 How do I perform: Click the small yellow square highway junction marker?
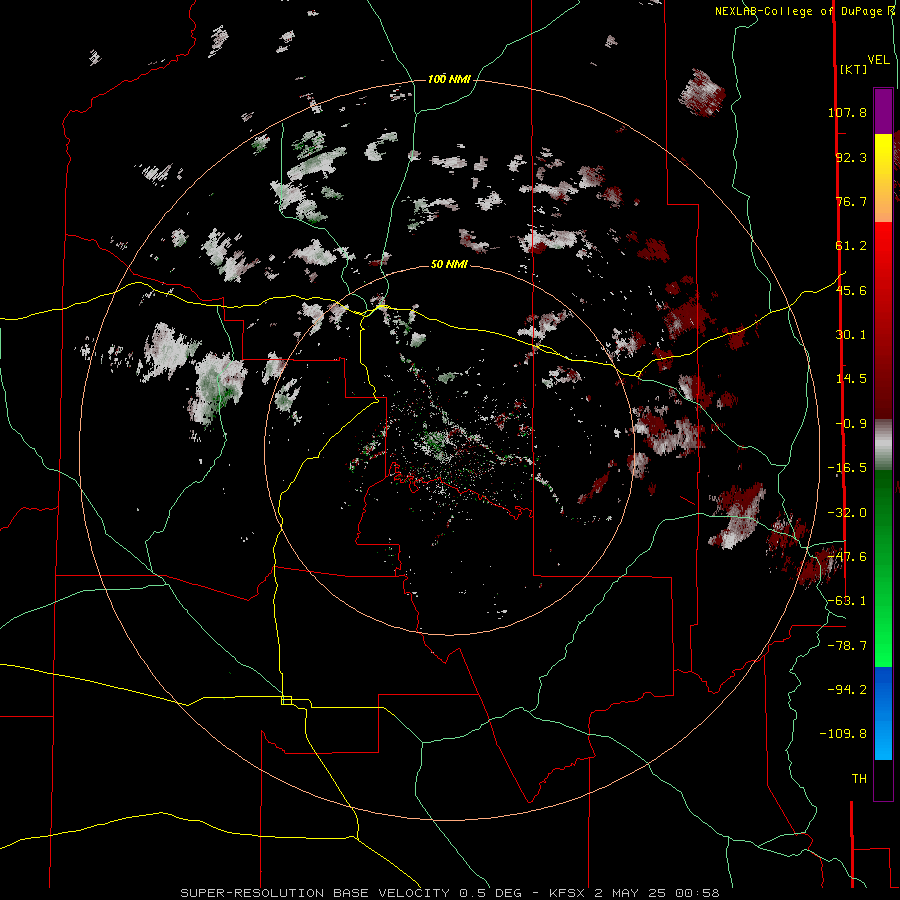coord(286,700)
